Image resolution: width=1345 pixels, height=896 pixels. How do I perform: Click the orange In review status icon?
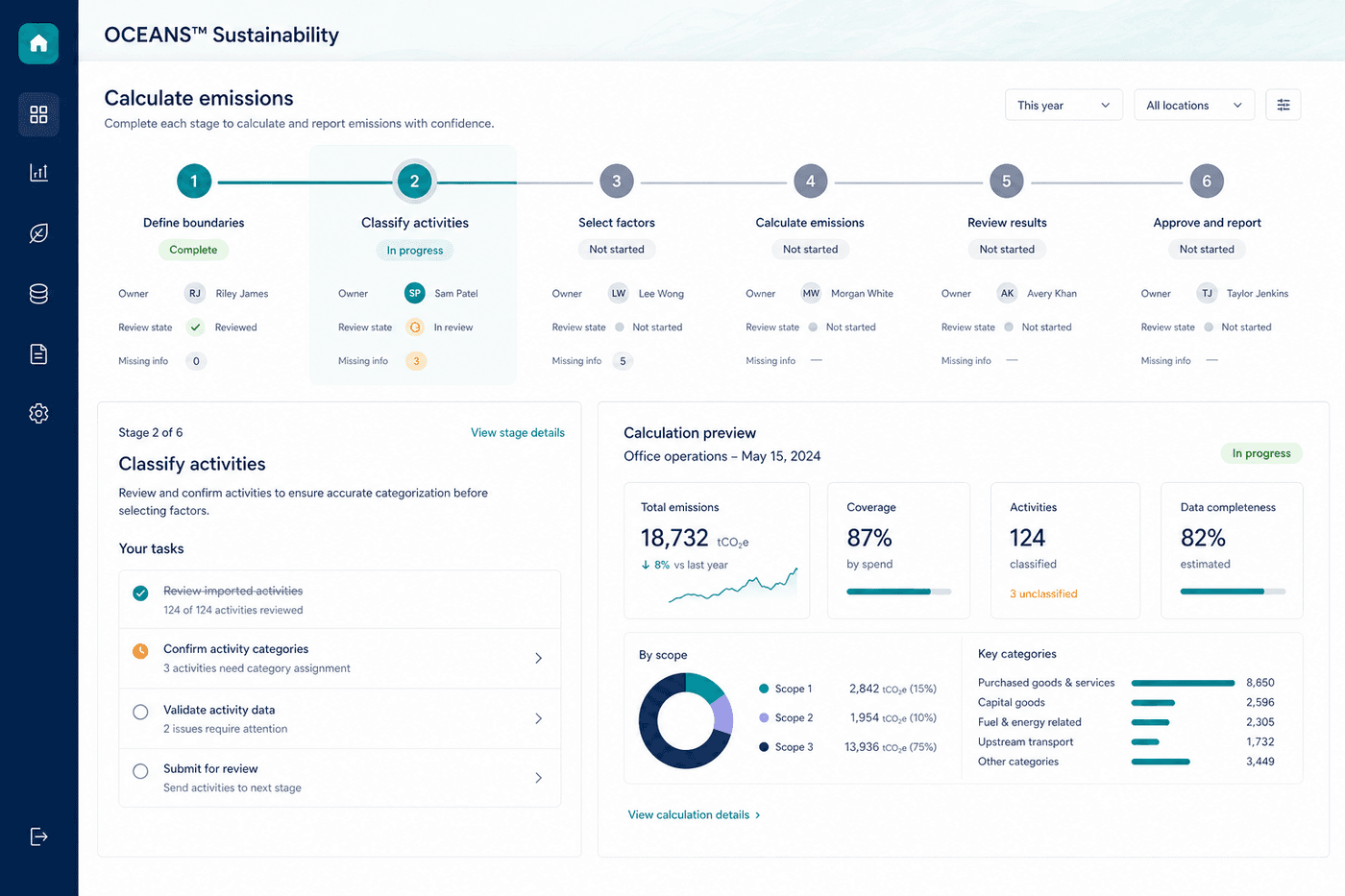pos(415,327)
